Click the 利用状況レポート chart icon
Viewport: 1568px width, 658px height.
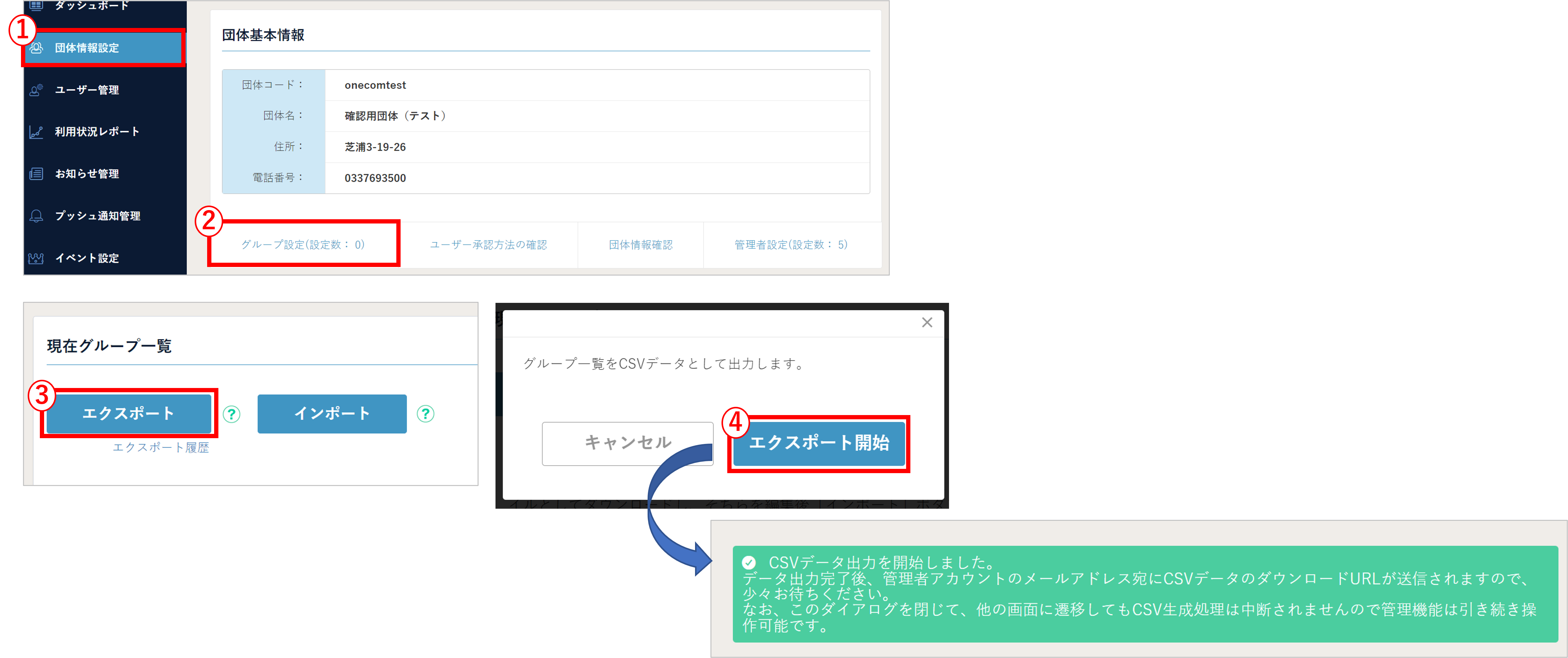(x=37, y=132)
